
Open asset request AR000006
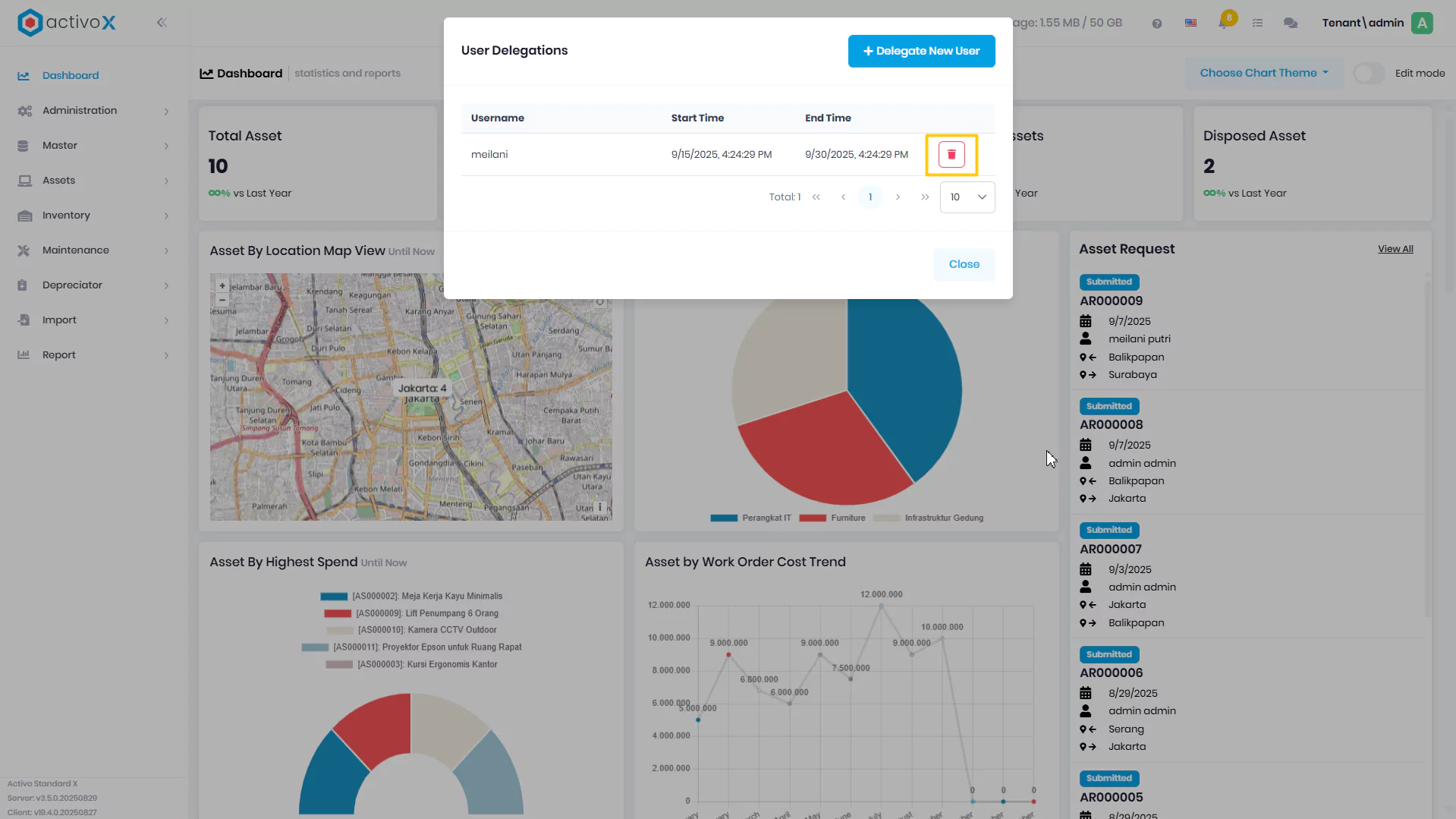coord(1111,673)
